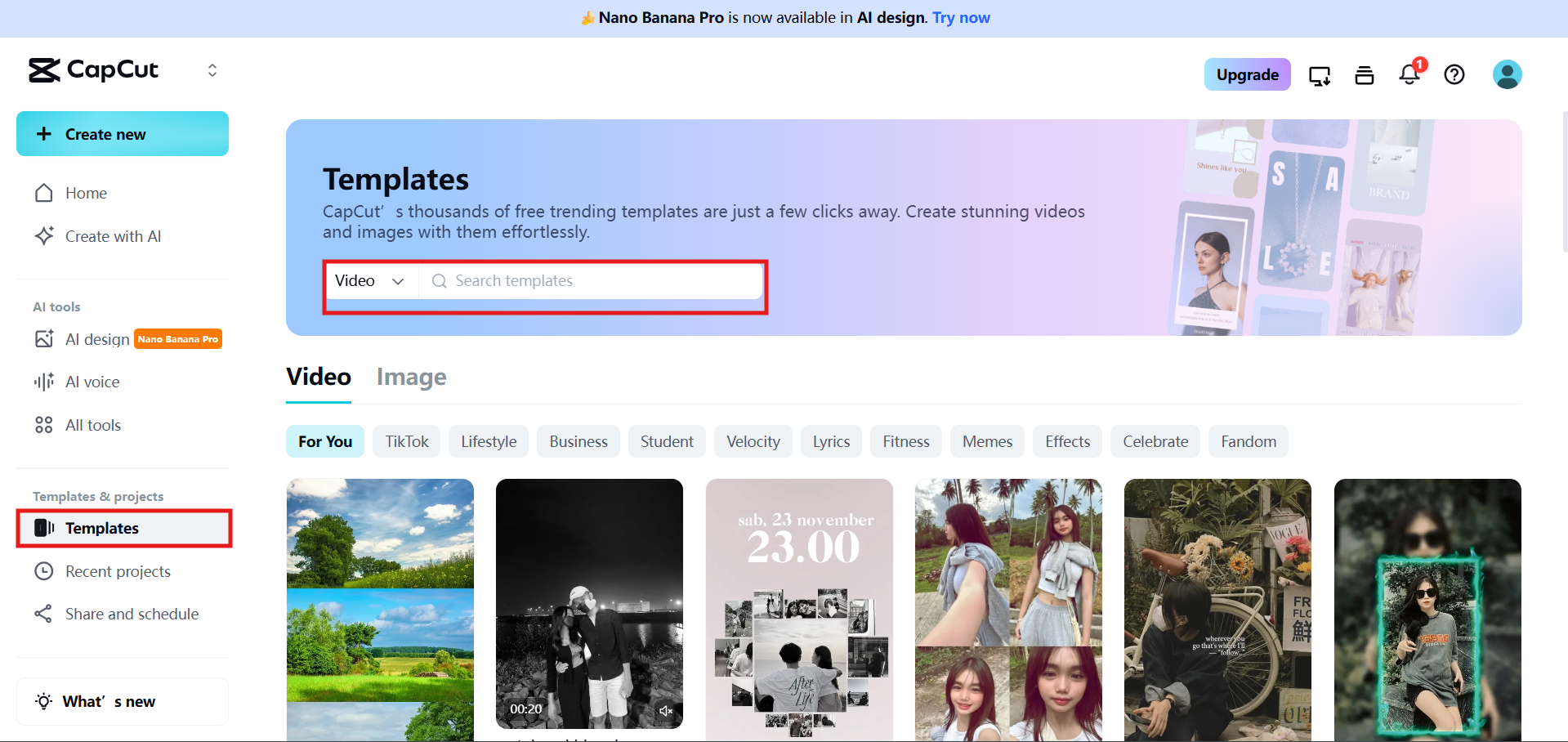Open the AI voice tool
Viewport: 1568px width, 742px height.
90,381
